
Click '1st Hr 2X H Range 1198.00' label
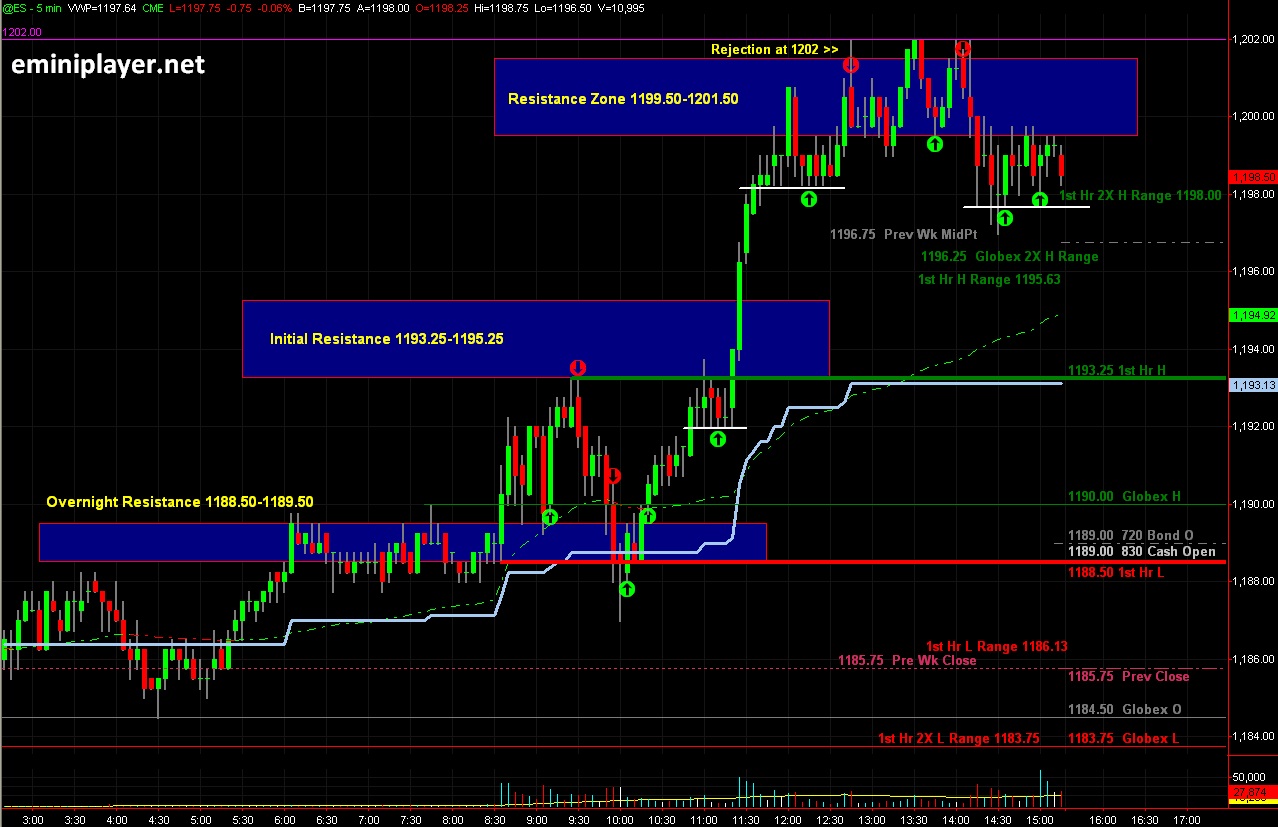coord(1140,196)
